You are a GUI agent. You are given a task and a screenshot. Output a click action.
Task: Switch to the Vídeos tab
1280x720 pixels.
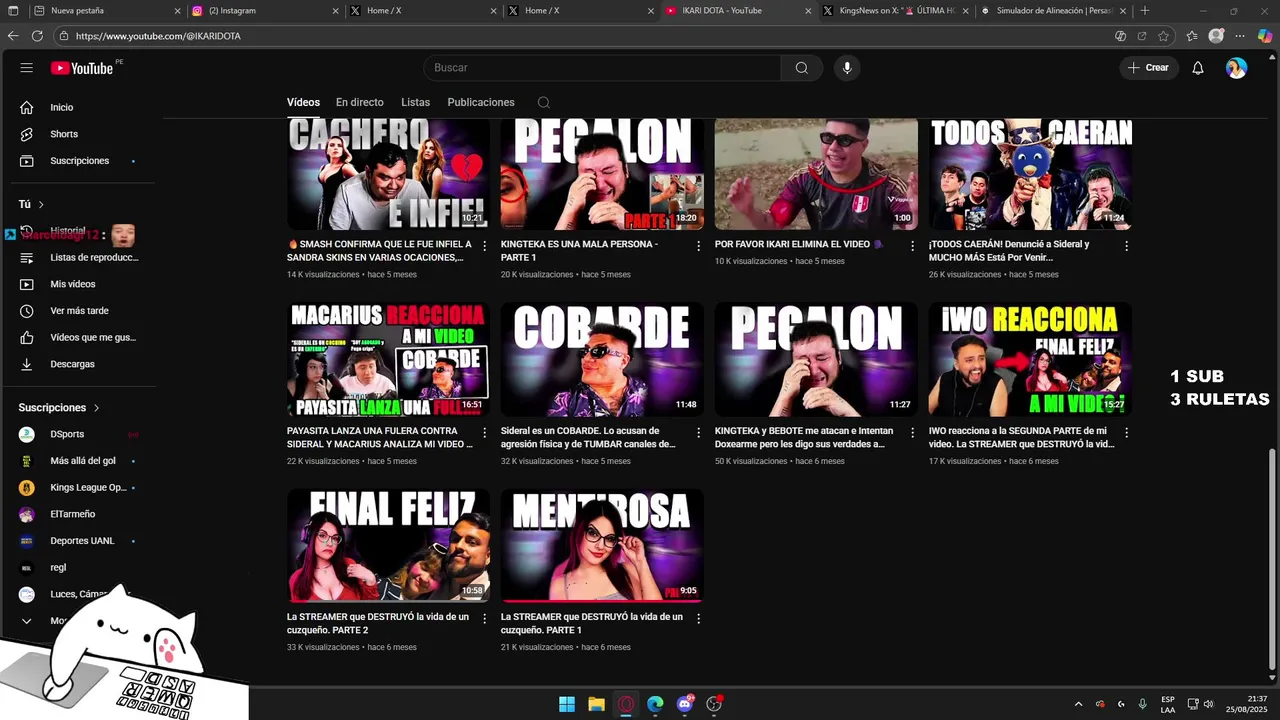tap(303, 102)
